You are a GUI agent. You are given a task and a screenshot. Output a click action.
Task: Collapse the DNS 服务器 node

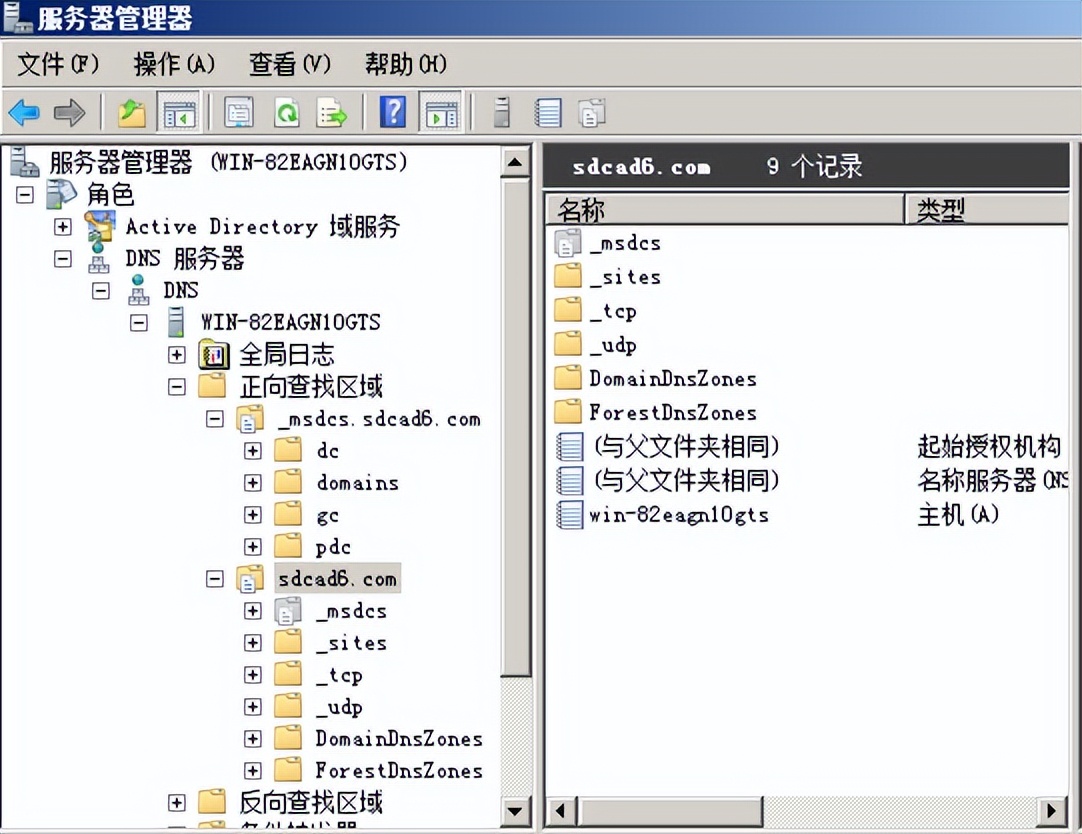(63, 259)
